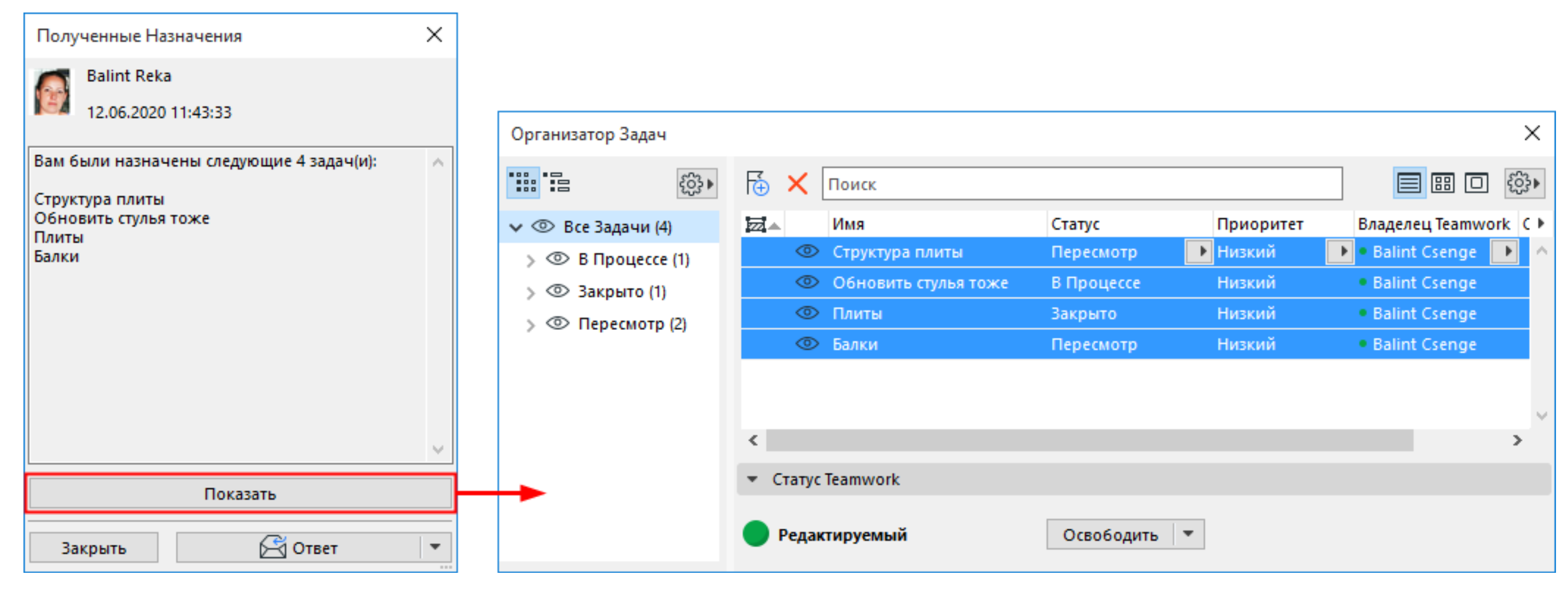Expand the В Процессе (1) tree node
Image resolution: width=1568 pixels, height=589 pixels.
click(530, 261)
